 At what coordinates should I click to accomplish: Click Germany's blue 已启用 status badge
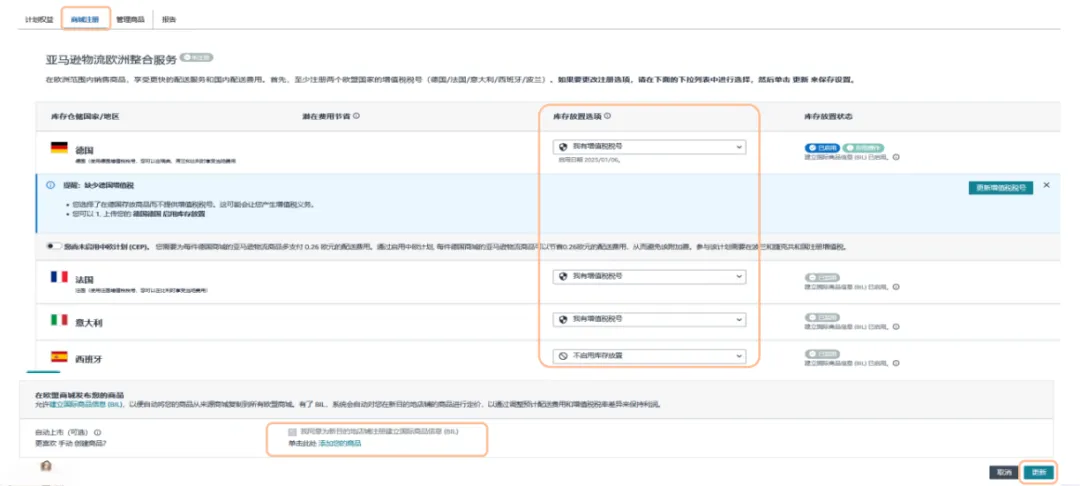coord(822,148)
